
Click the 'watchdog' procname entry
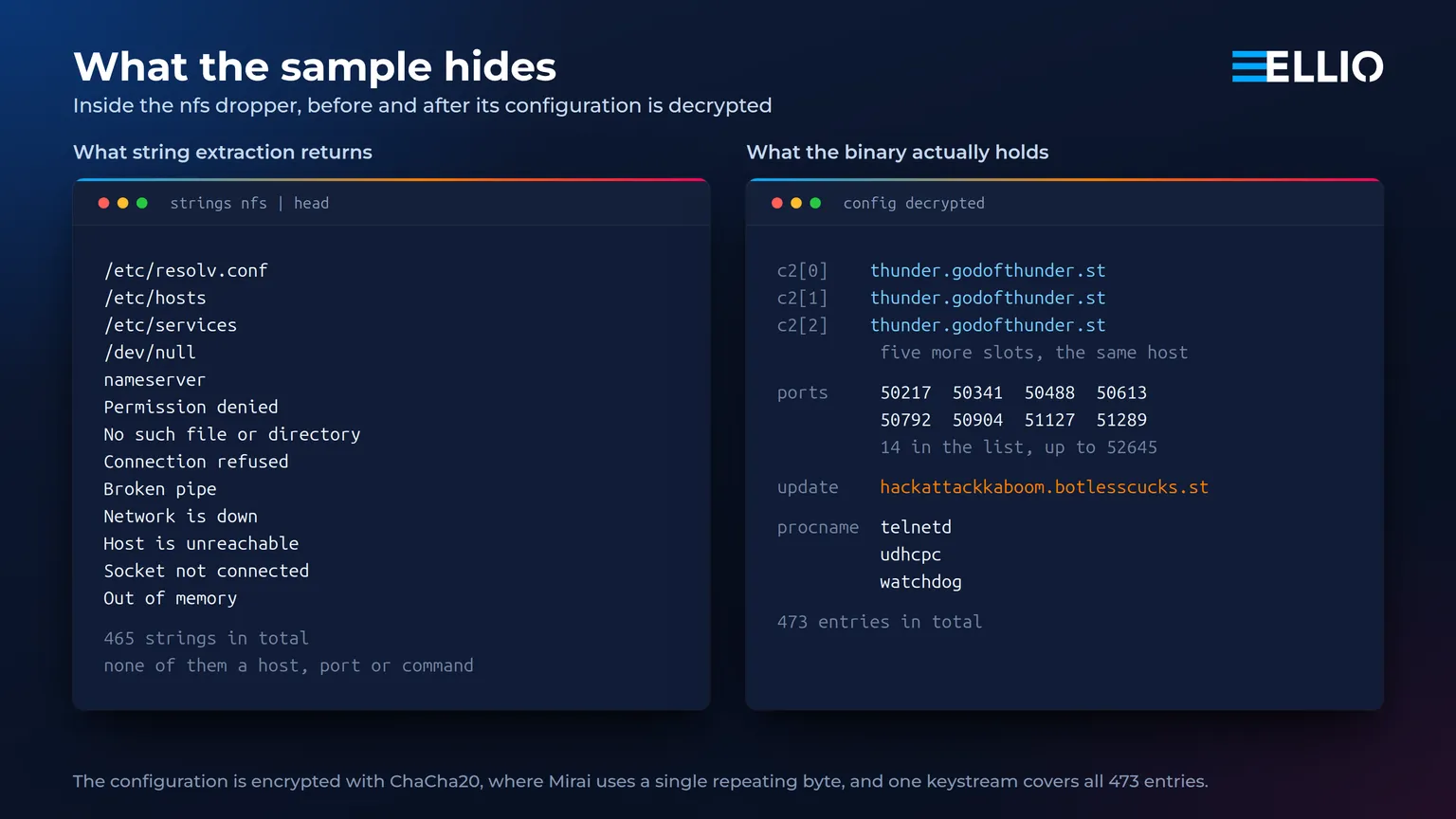click(920, 582)
